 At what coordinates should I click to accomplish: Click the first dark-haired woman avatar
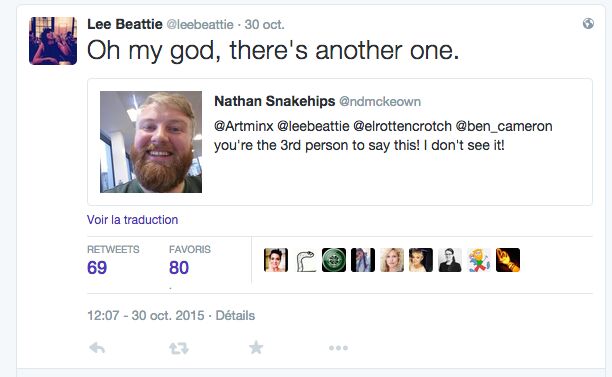pyautogui.click(x=276, y=260)
